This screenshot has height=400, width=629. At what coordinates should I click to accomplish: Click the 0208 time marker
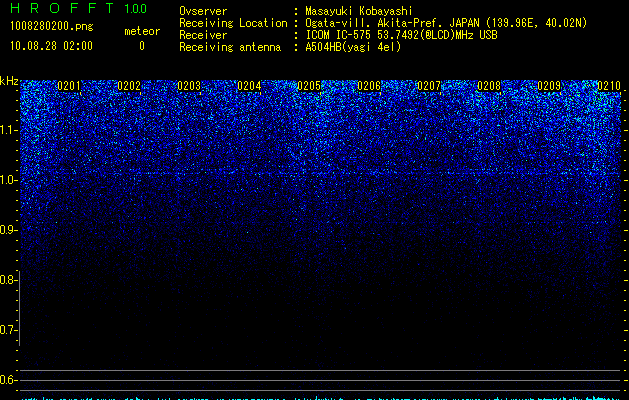(489, 86)
